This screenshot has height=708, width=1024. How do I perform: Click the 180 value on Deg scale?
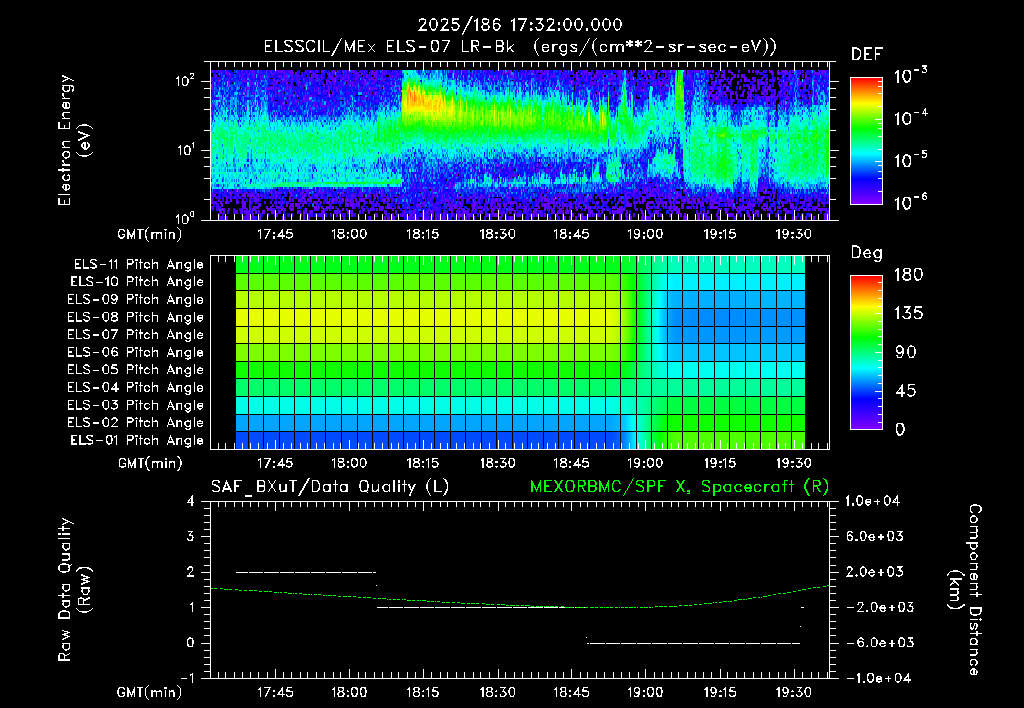(x=908, y=275)
